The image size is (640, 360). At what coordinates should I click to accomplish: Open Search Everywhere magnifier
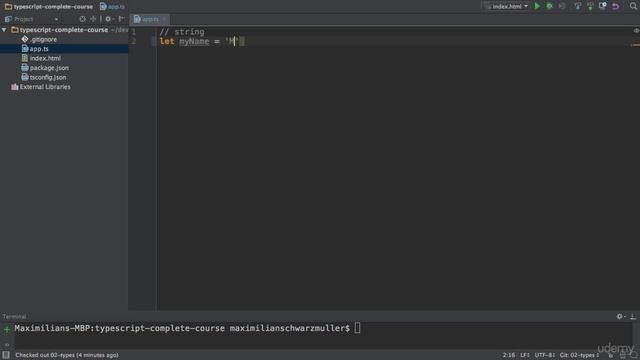[633, 6]
